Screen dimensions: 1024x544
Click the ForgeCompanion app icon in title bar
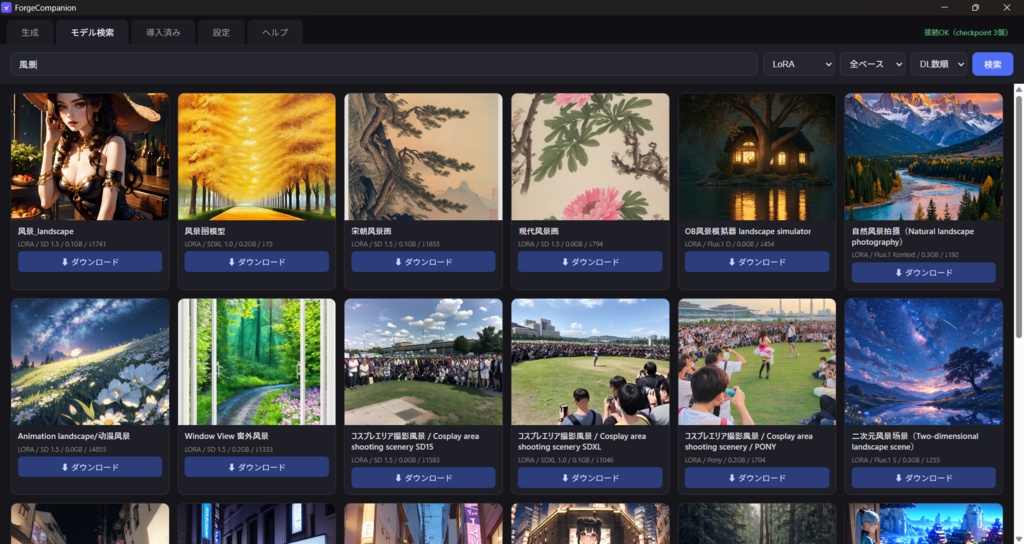(7, 8)
